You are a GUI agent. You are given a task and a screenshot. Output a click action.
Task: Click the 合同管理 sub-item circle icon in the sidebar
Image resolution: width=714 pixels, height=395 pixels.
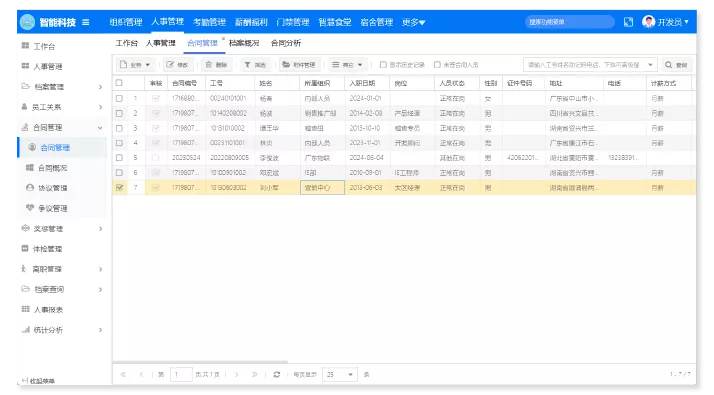click(32, 147)
